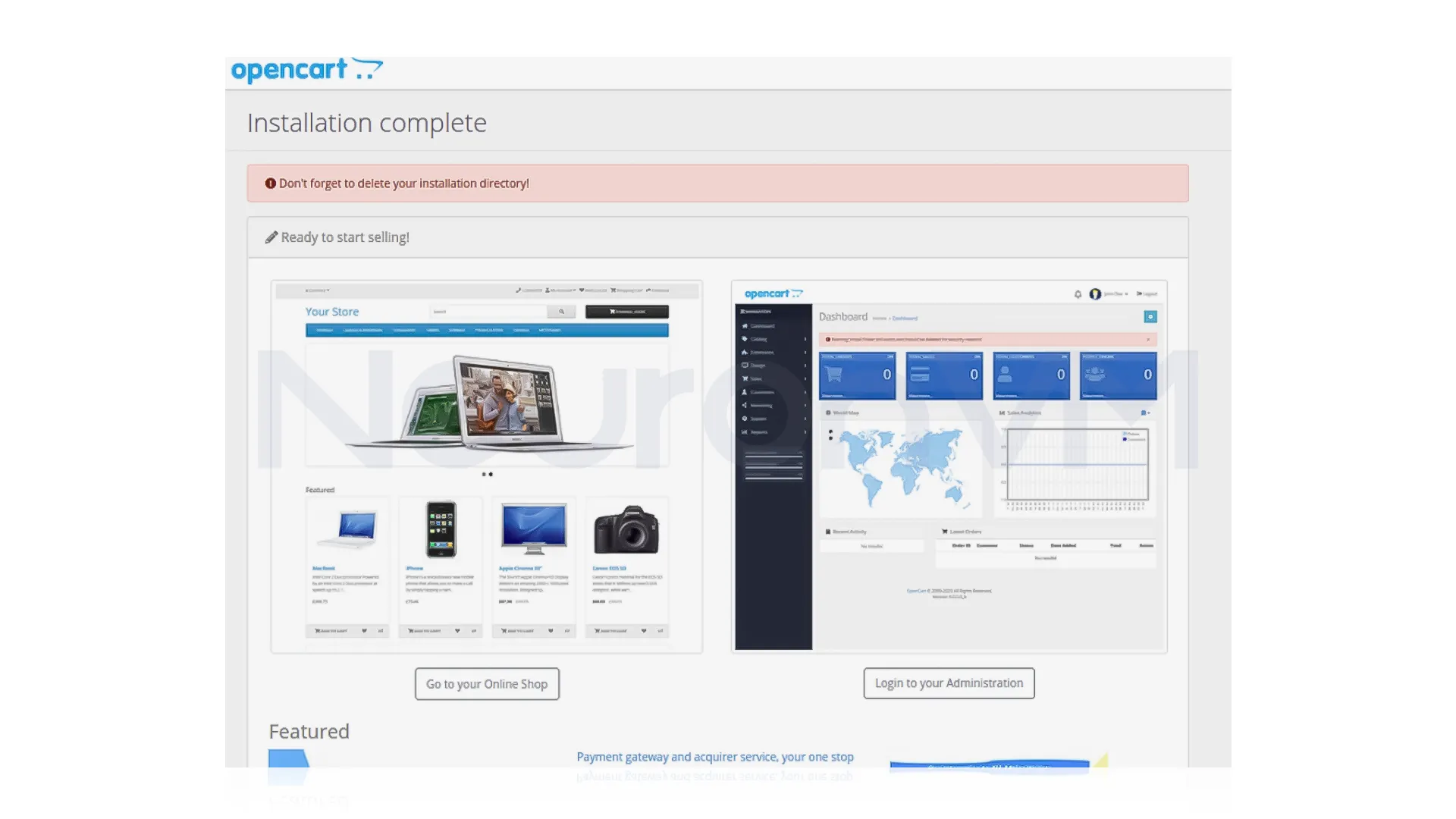This screenshot has width=1456, height=819.
Task: Select the 'Installation complete' heading text
Action: click(367, 123)
